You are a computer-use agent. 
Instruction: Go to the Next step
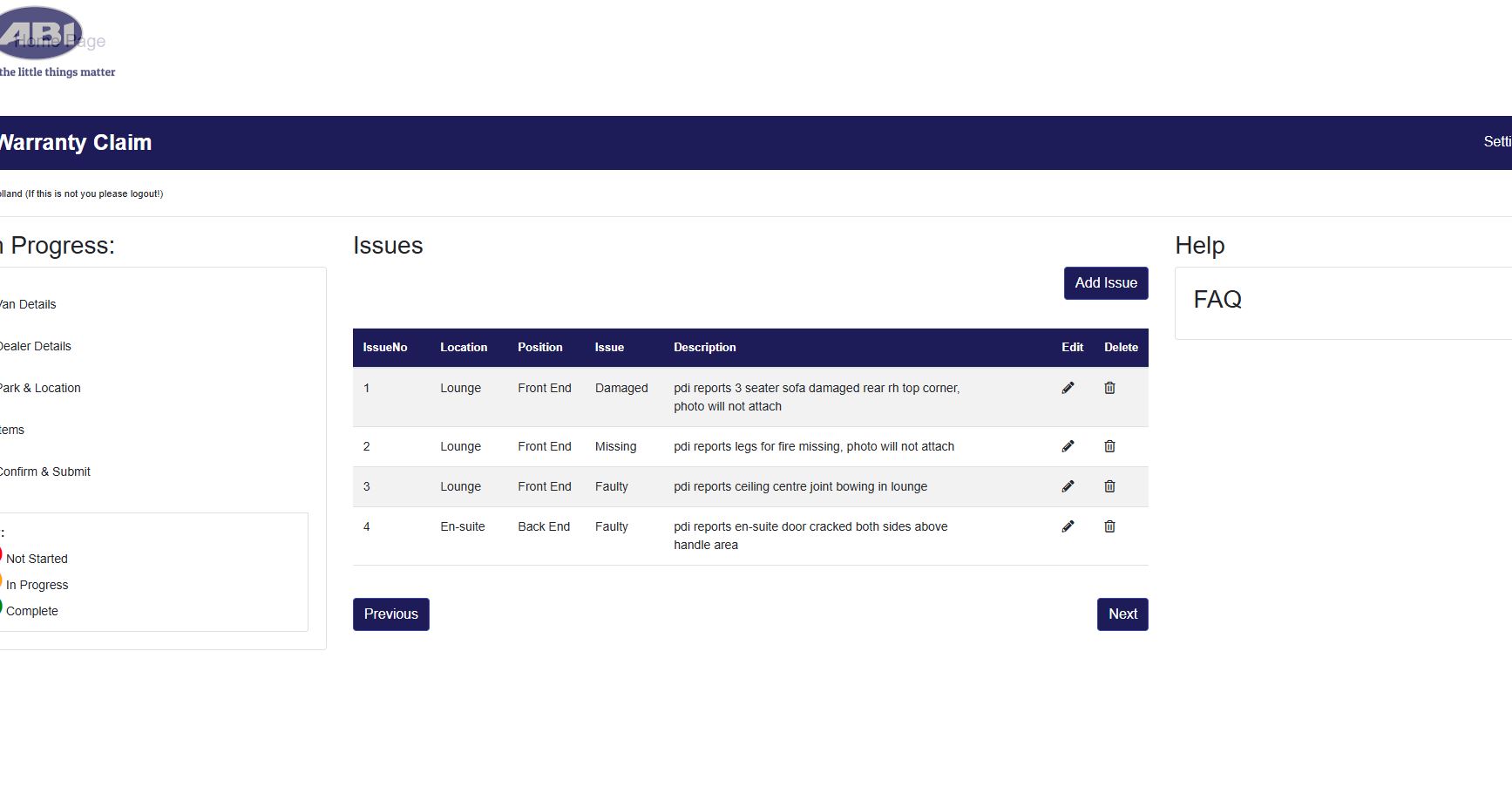(1122, 614)
